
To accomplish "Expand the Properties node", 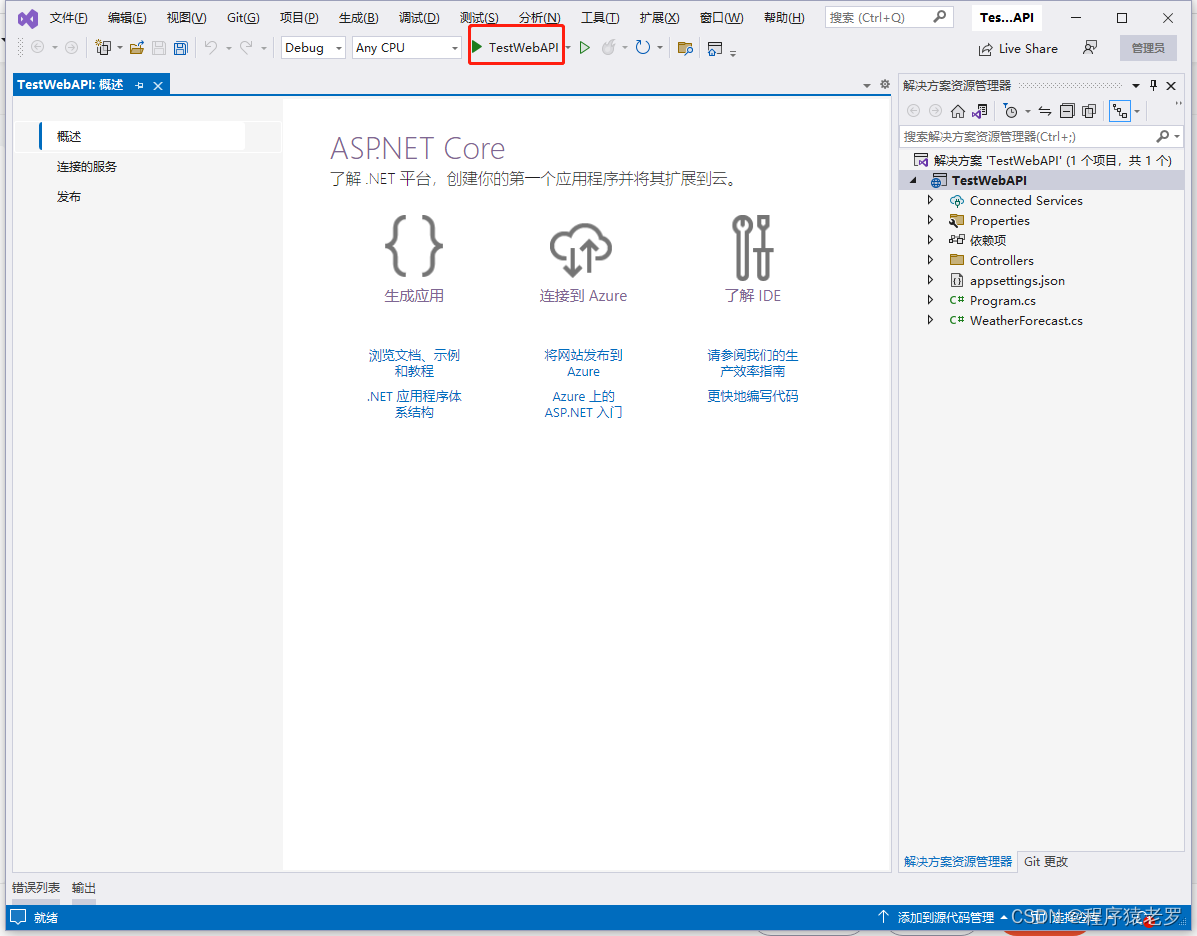I will tap(930, 220).
